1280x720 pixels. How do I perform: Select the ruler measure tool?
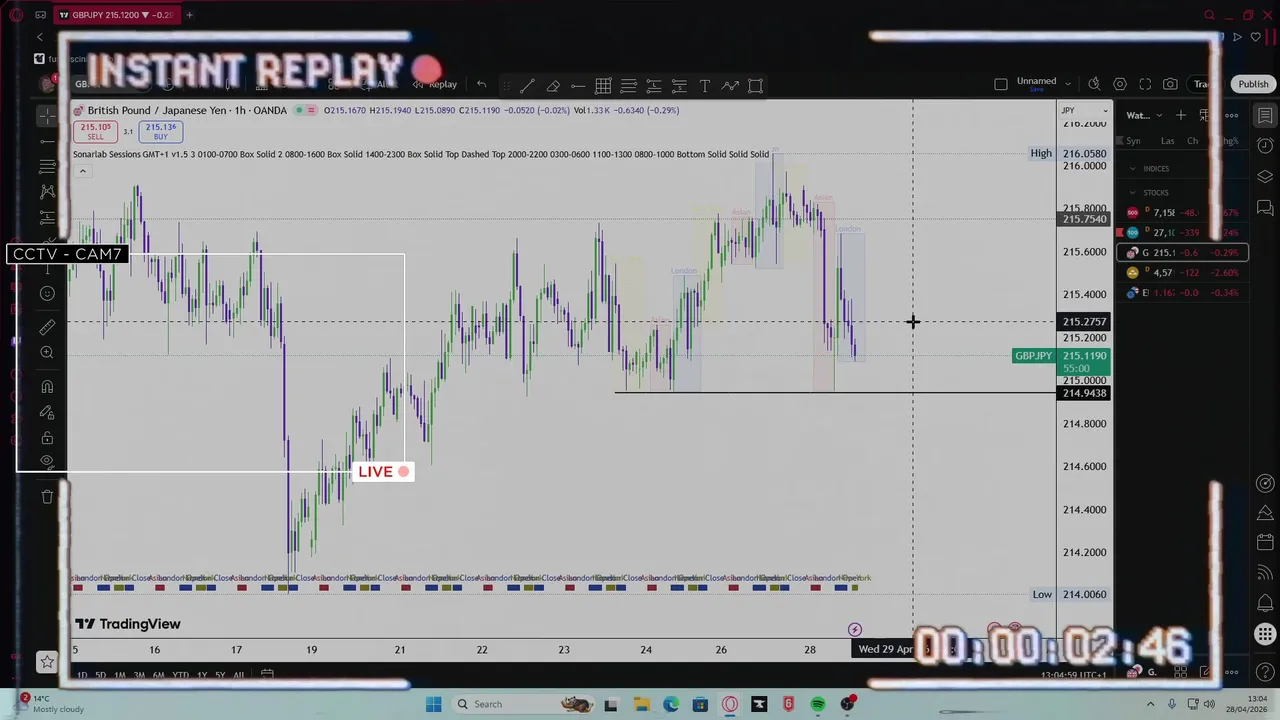[47, 327]
